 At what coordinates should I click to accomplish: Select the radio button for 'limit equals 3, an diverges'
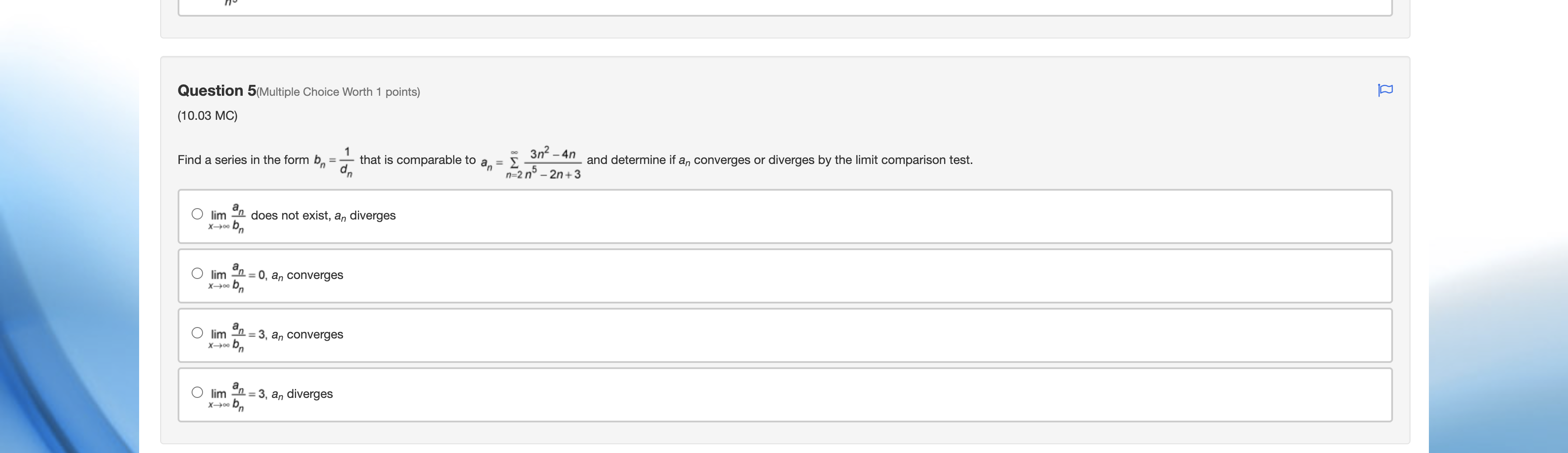(x=196, y=392)
